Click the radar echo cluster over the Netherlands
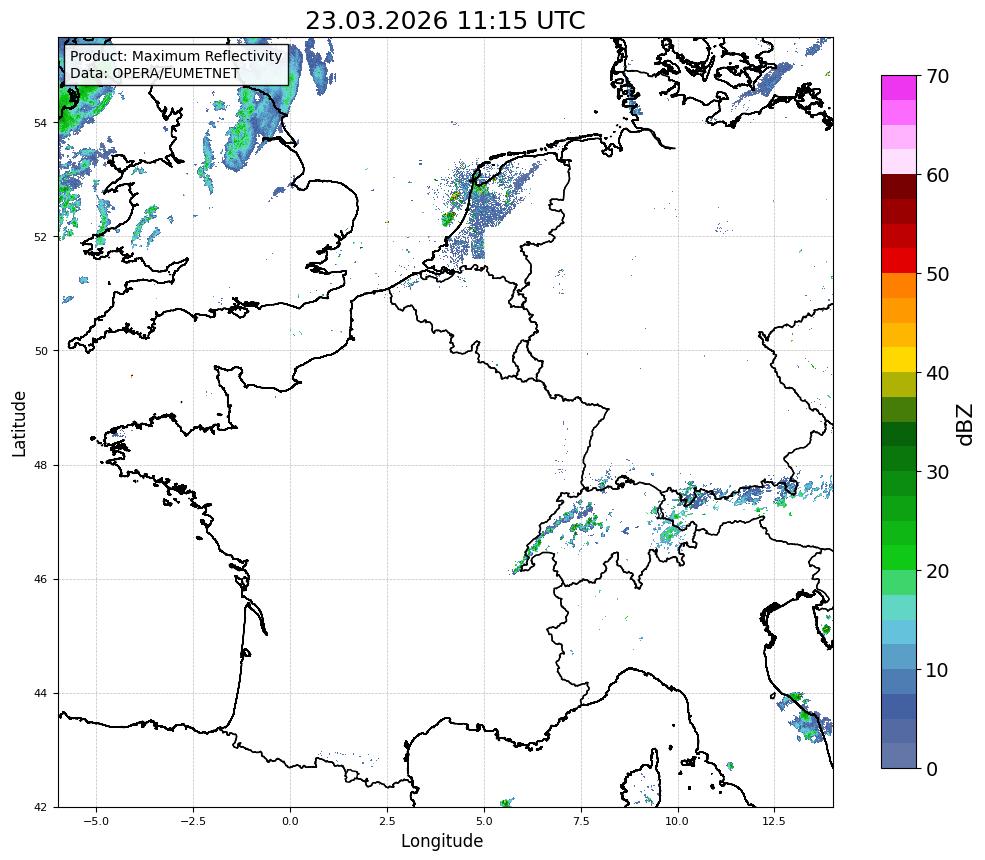The height and width of the screenshot is (860, 985). coord(481,207)
